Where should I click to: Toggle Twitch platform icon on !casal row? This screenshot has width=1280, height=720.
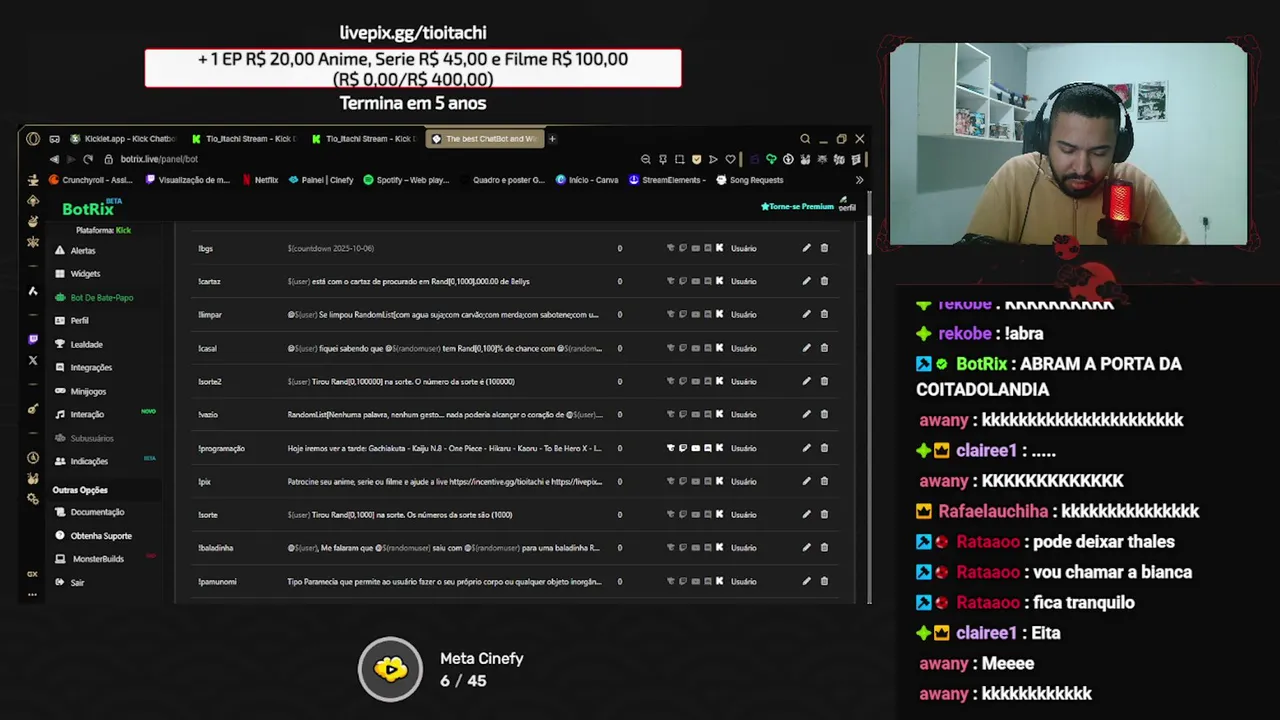coord(683,348)
